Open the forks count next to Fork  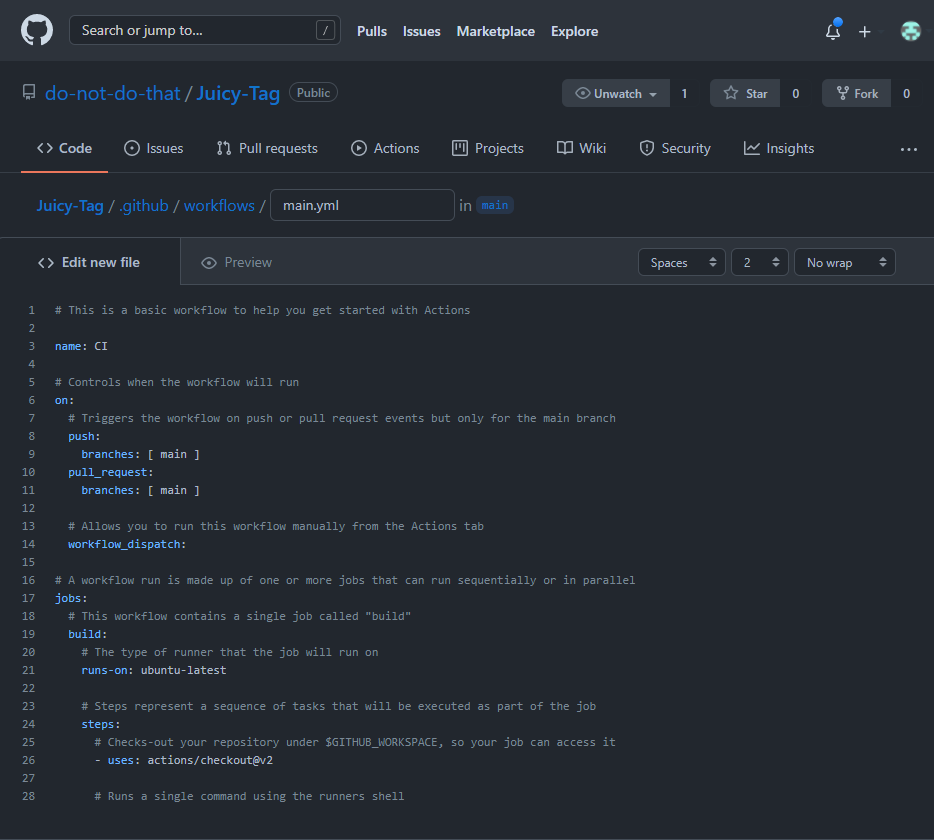(906, 94)
